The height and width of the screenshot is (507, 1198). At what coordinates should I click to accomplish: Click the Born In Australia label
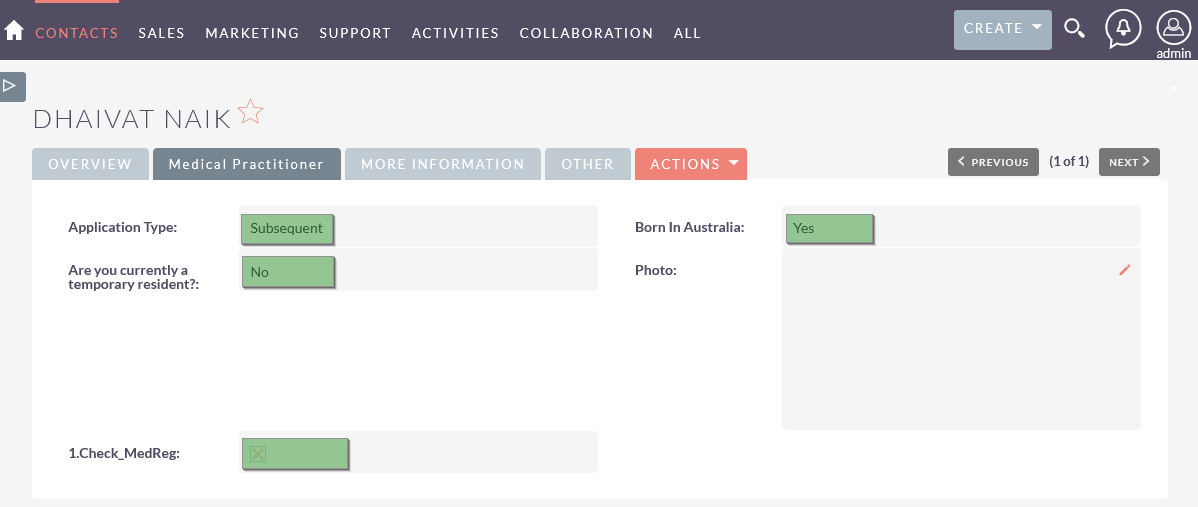[690, 227]
